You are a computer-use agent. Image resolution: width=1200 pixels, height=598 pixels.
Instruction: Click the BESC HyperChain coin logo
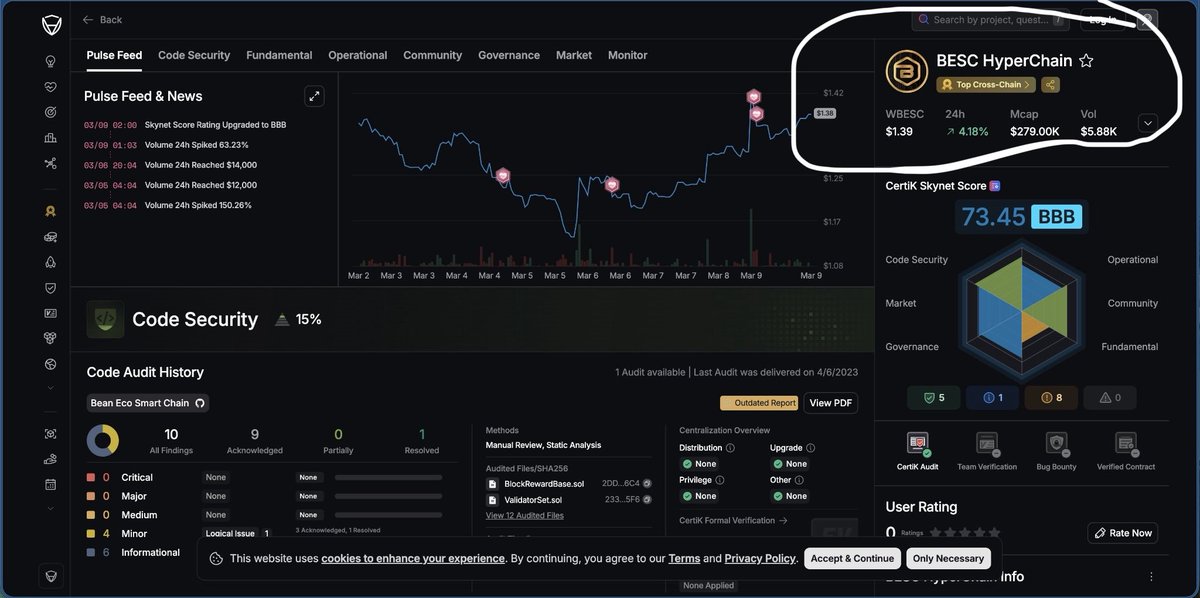[907, 71]
